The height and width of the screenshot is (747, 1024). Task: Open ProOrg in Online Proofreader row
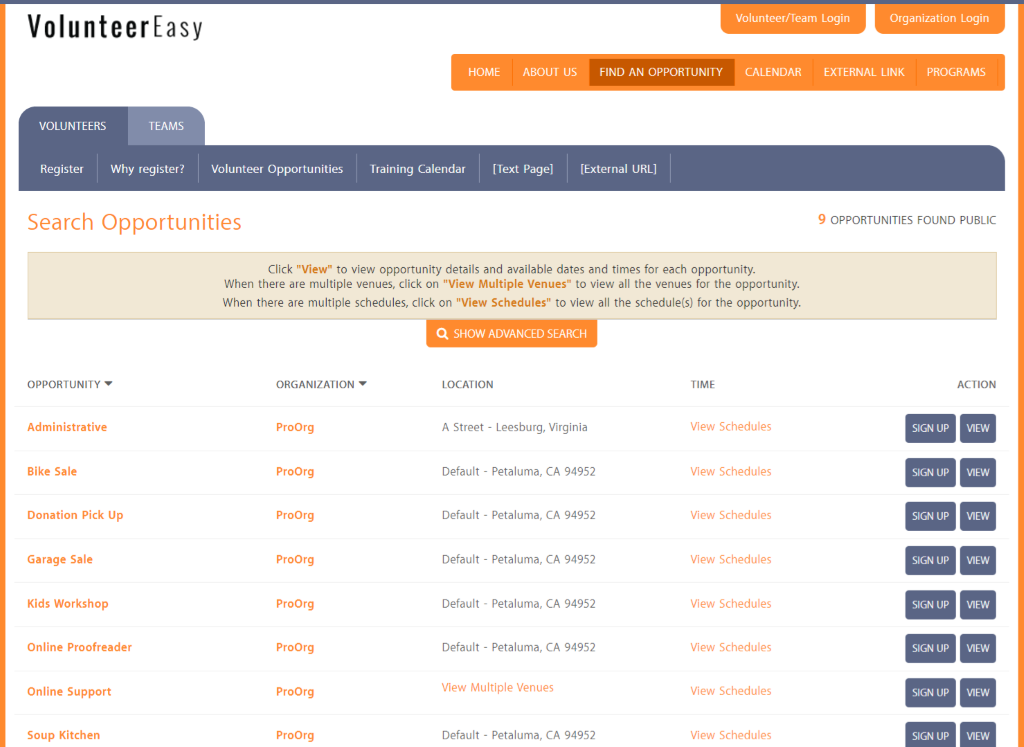(x=295, y=647)
